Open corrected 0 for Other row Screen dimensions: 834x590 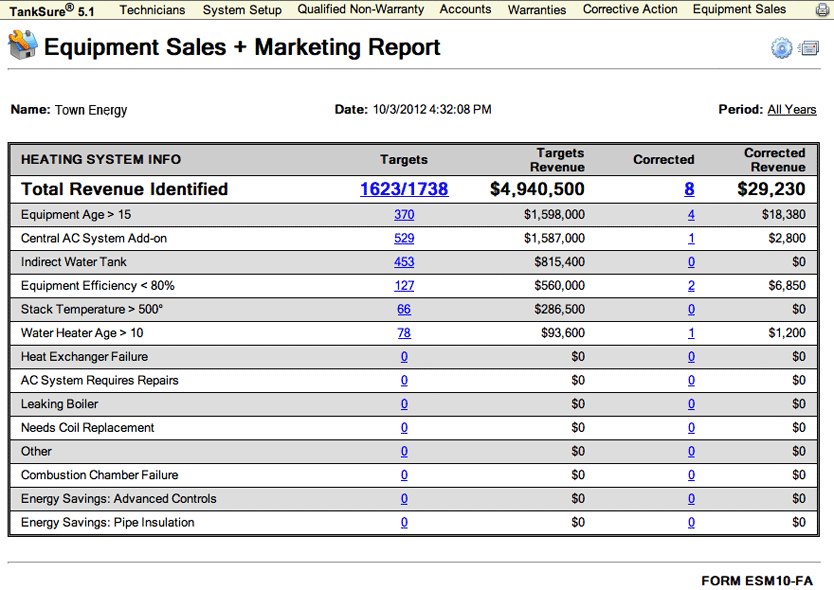pos(691,452)
